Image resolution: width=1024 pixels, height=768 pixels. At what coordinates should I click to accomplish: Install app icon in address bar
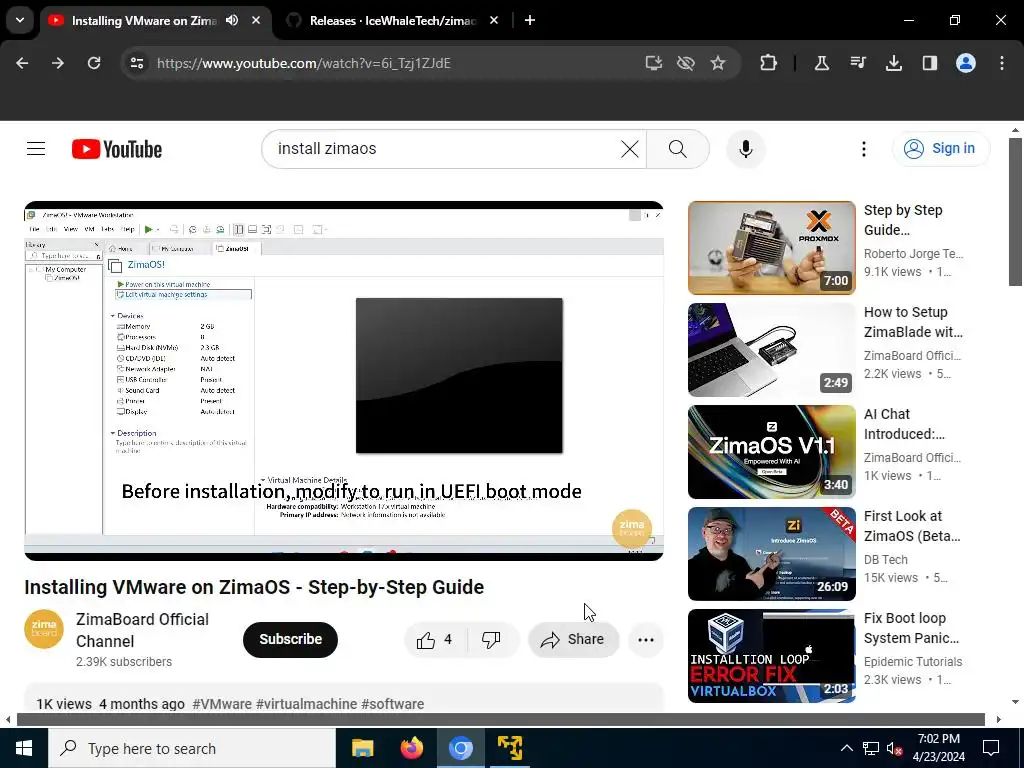[x=654, y=63]
